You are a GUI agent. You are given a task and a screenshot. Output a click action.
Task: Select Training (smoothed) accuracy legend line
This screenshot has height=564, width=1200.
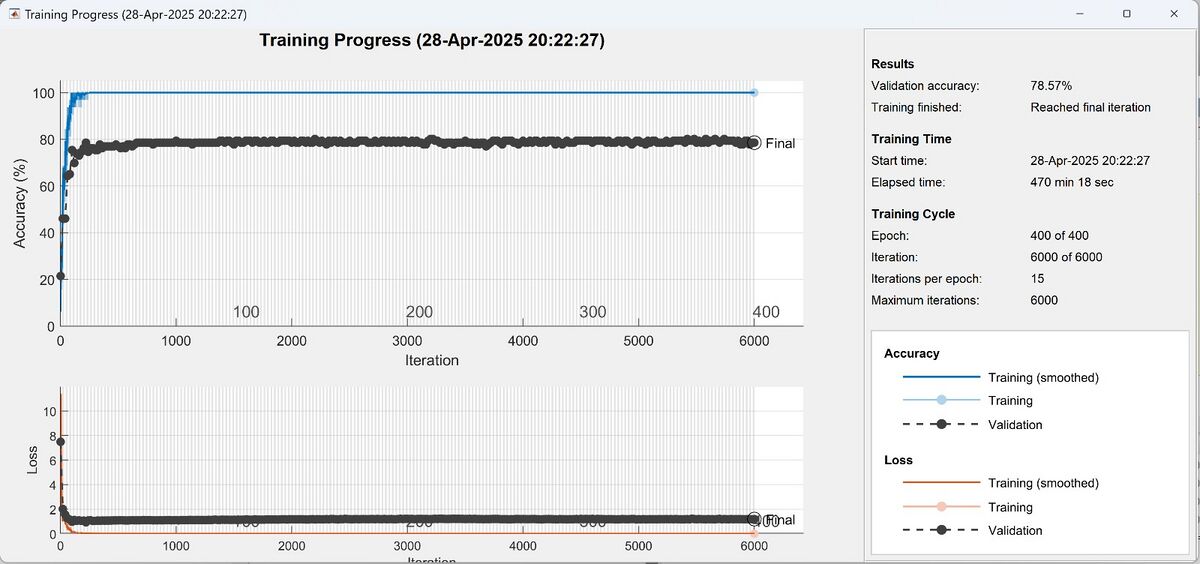pyautogui.click(x=941, y=377)
